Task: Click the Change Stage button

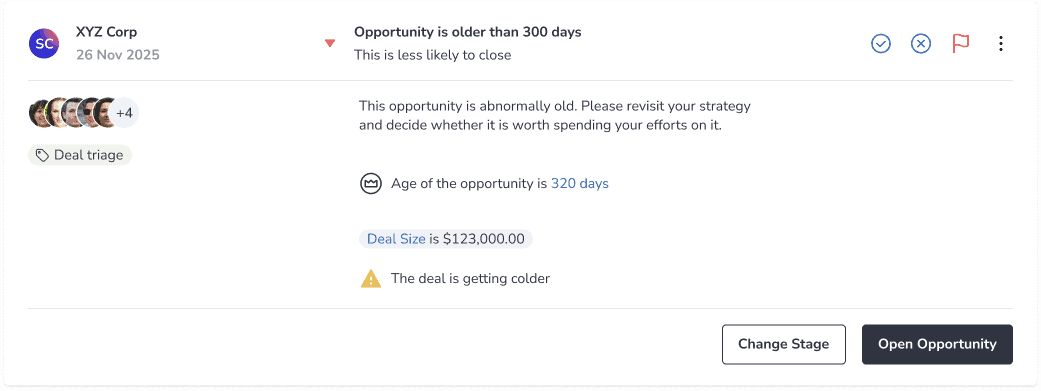Action: (783, 345)
